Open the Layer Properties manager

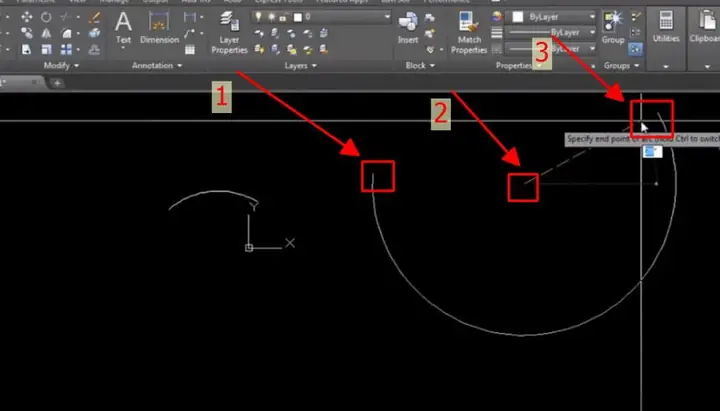pos(229,32)
